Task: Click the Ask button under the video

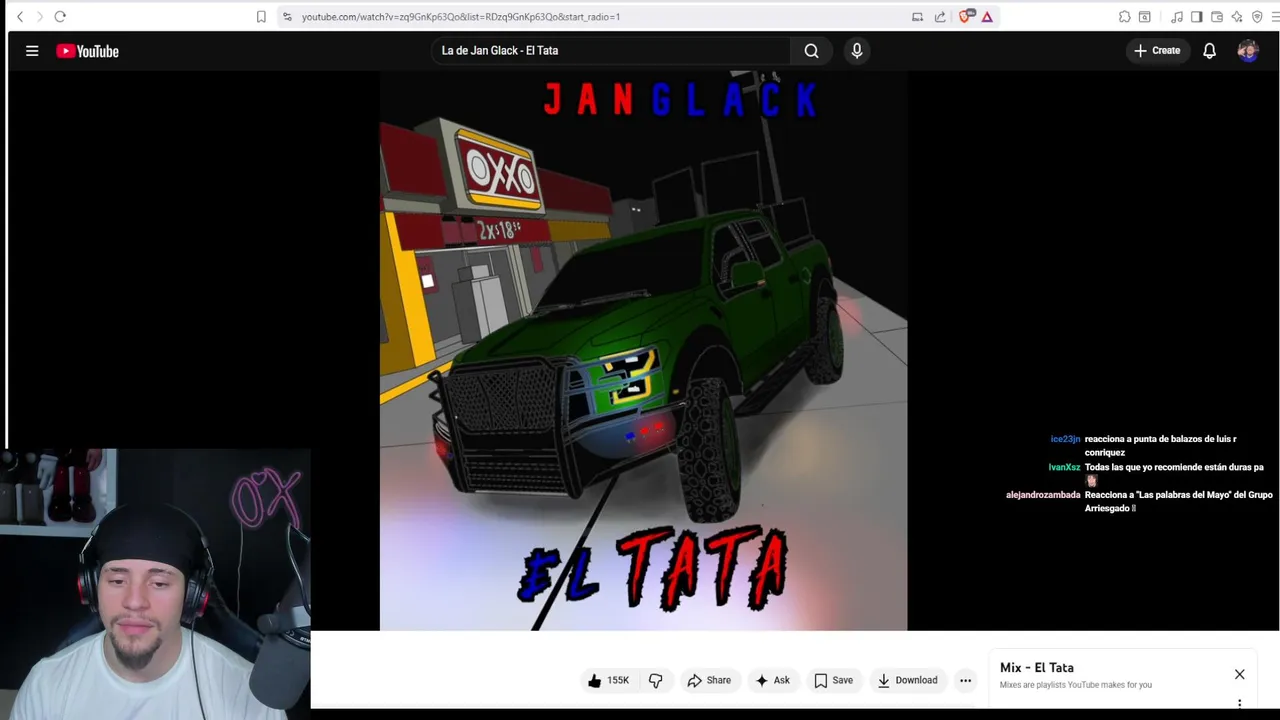Action: pos(772,680)
